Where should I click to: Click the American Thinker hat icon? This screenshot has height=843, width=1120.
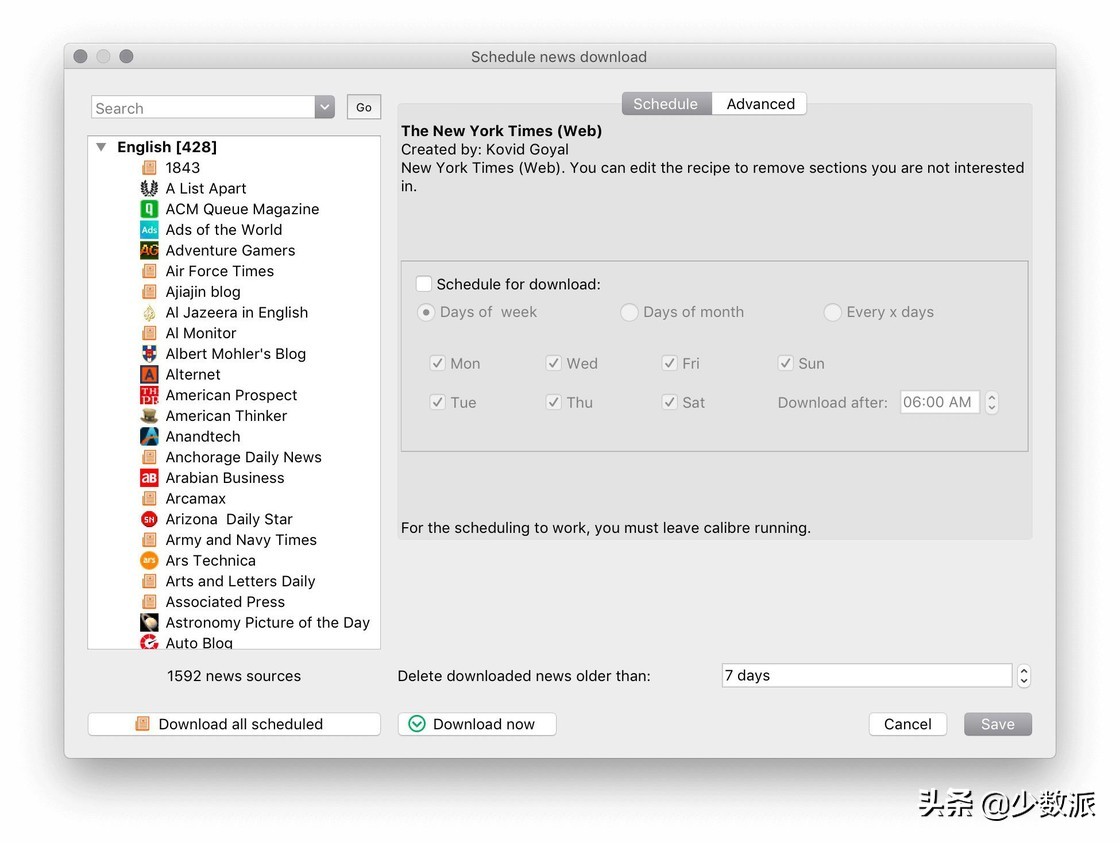pyautogui.click(x=149, y=416)
